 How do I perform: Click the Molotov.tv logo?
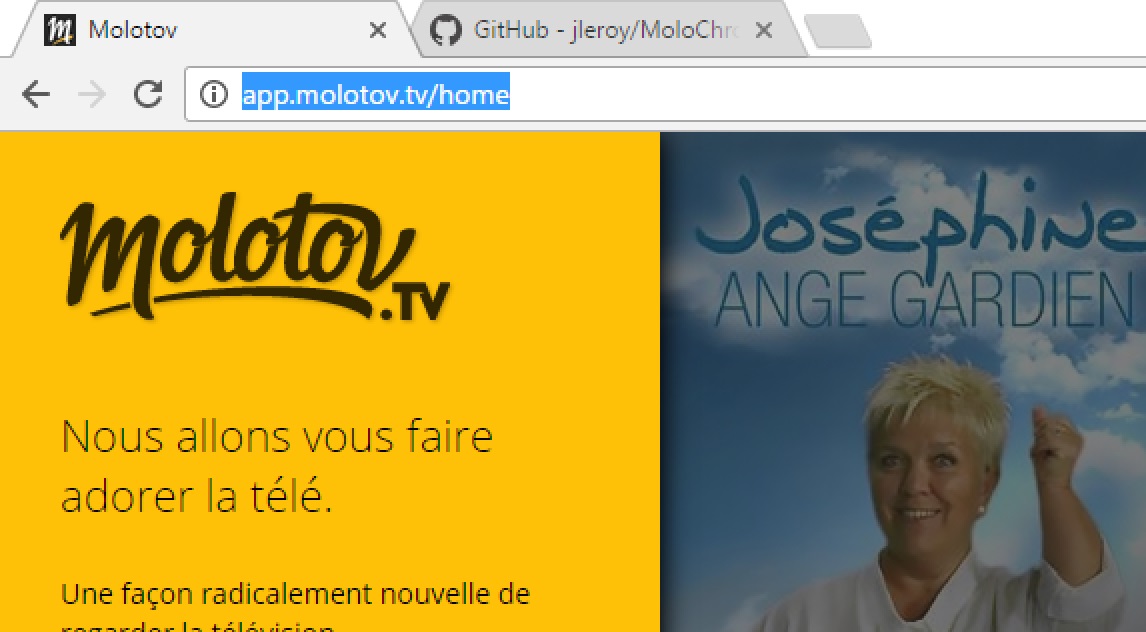click(254, 257)
